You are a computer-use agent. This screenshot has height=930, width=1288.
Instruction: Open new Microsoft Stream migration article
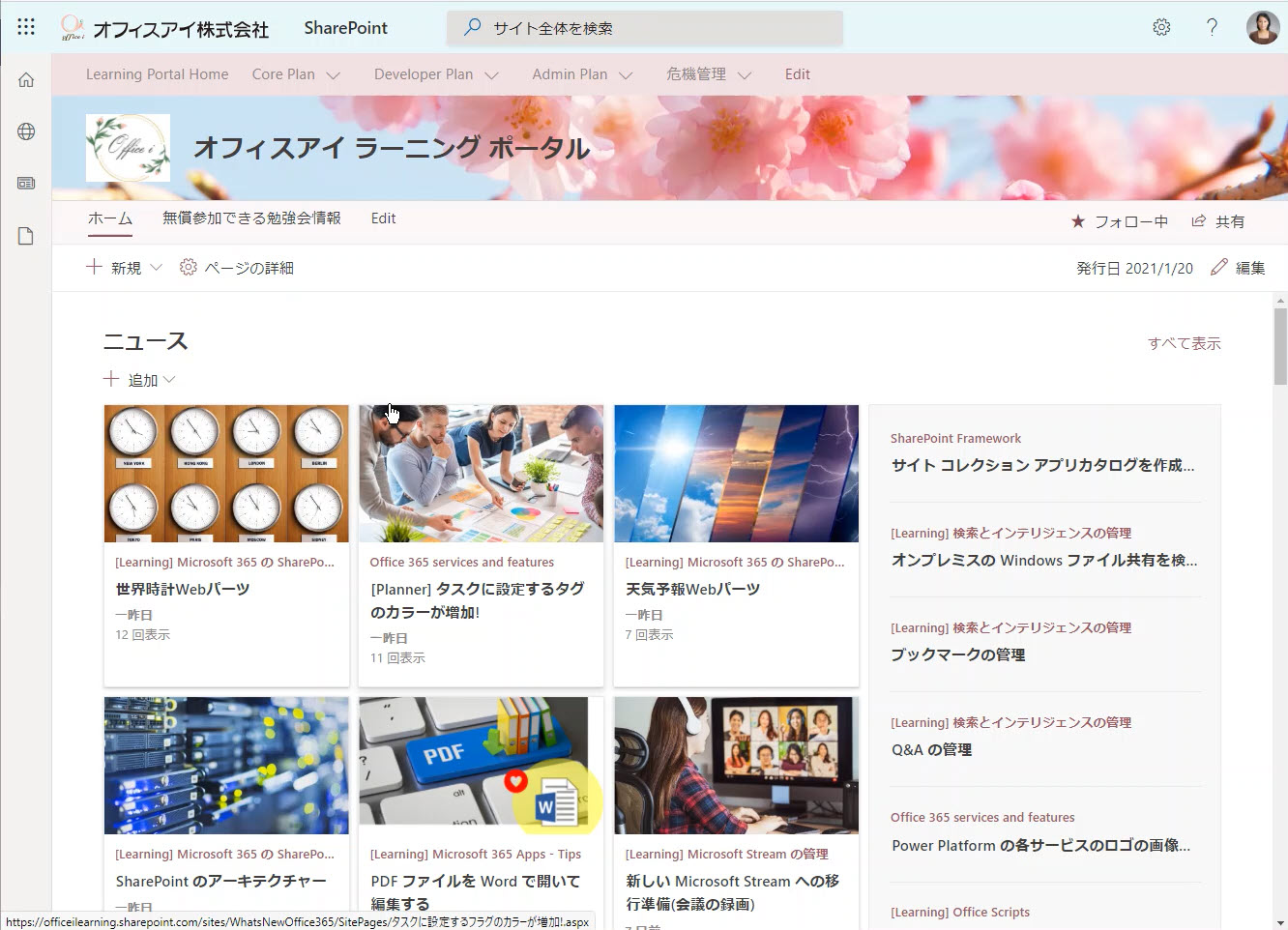732,892
